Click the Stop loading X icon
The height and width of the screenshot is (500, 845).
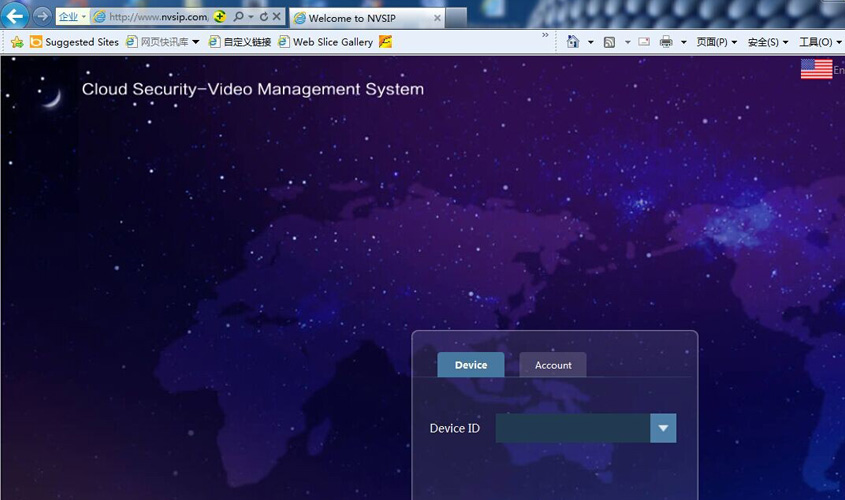(x=277, y=17)
